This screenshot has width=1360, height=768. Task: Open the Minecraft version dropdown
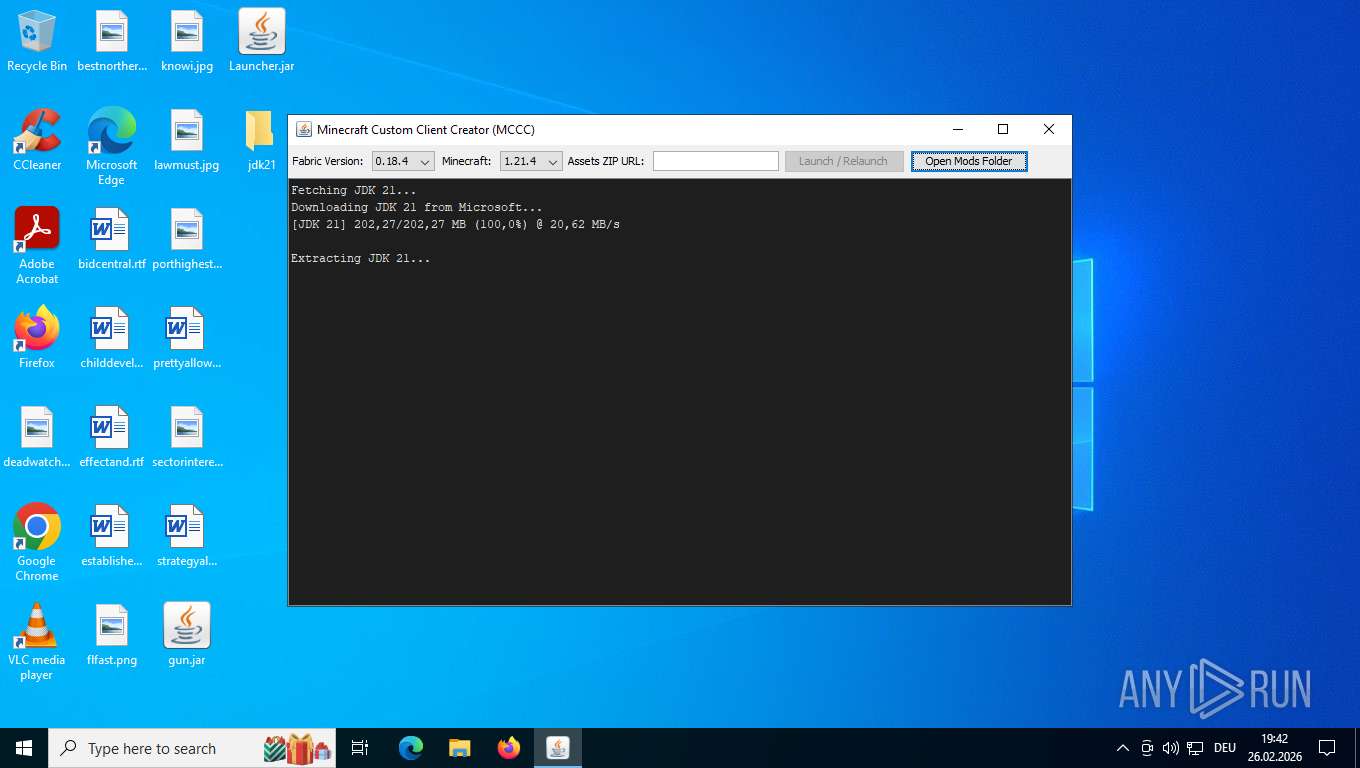pyautogui.click(x=531, y=161)
